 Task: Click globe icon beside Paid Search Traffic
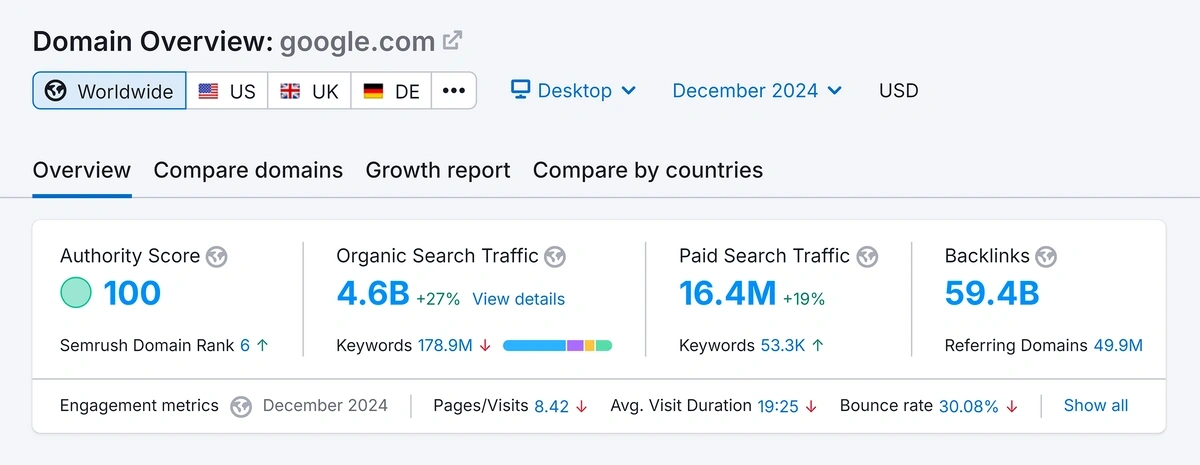pyautogui.click(x=867, y=257)
